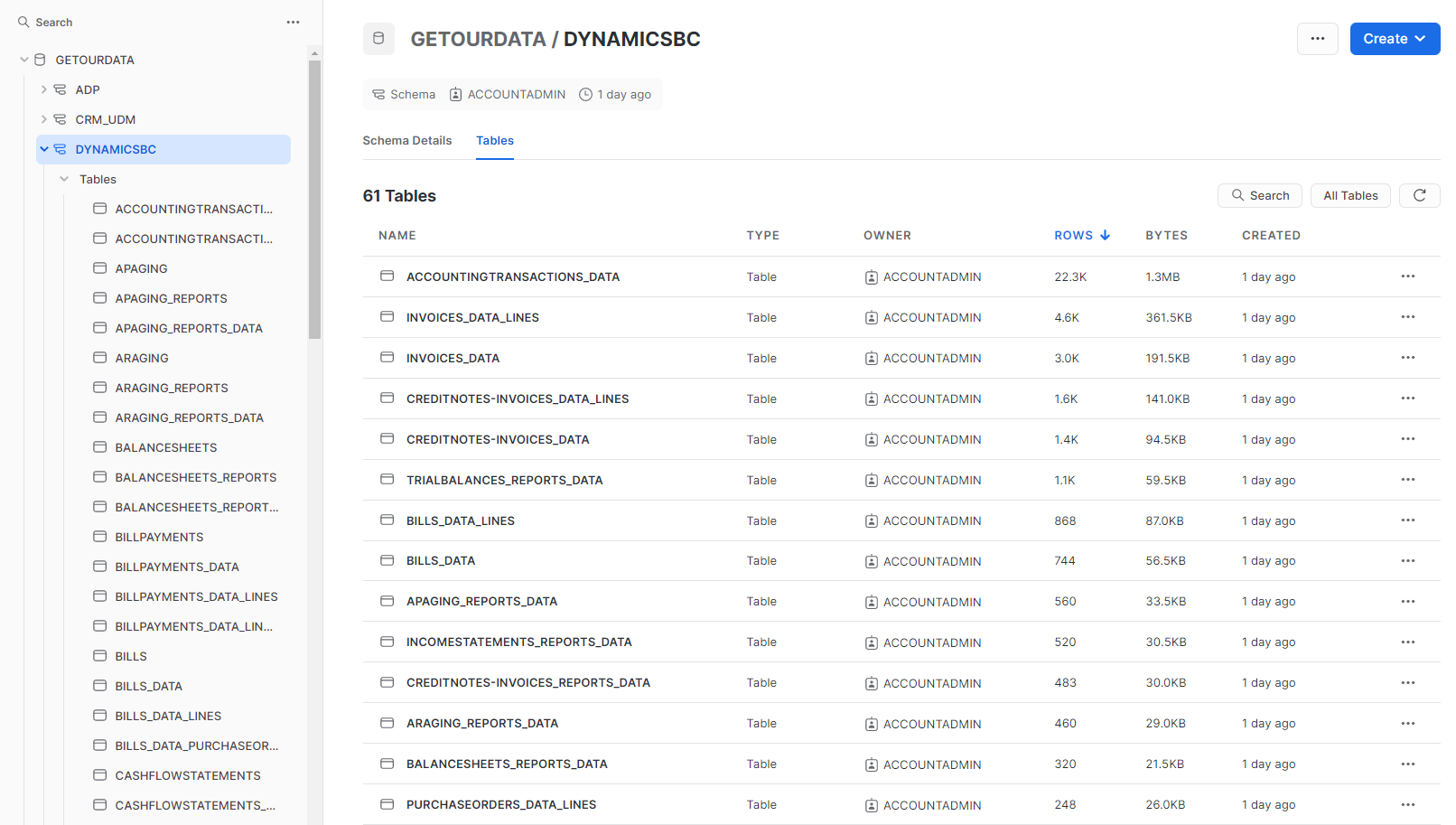
Task: Click table icon next to BILLS in sidebar
Action: tap(100, 656)
